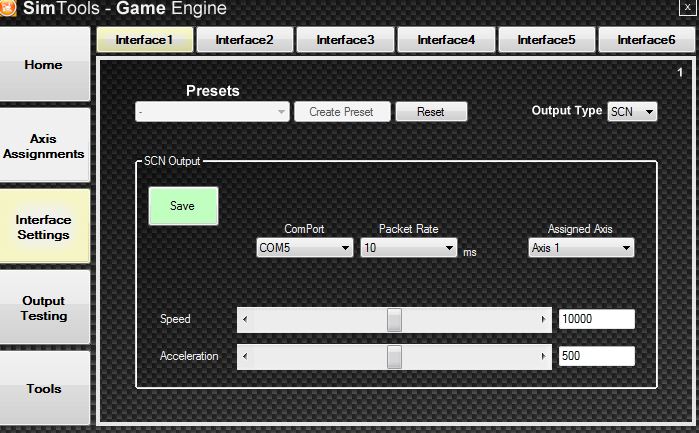Open the Axis Assignments section
This screenshot has height=433, width=699.
44,145
